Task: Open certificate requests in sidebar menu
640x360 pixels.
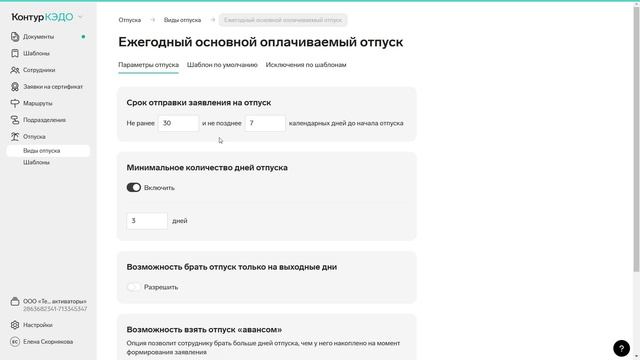Action: [x=53, y=87]
